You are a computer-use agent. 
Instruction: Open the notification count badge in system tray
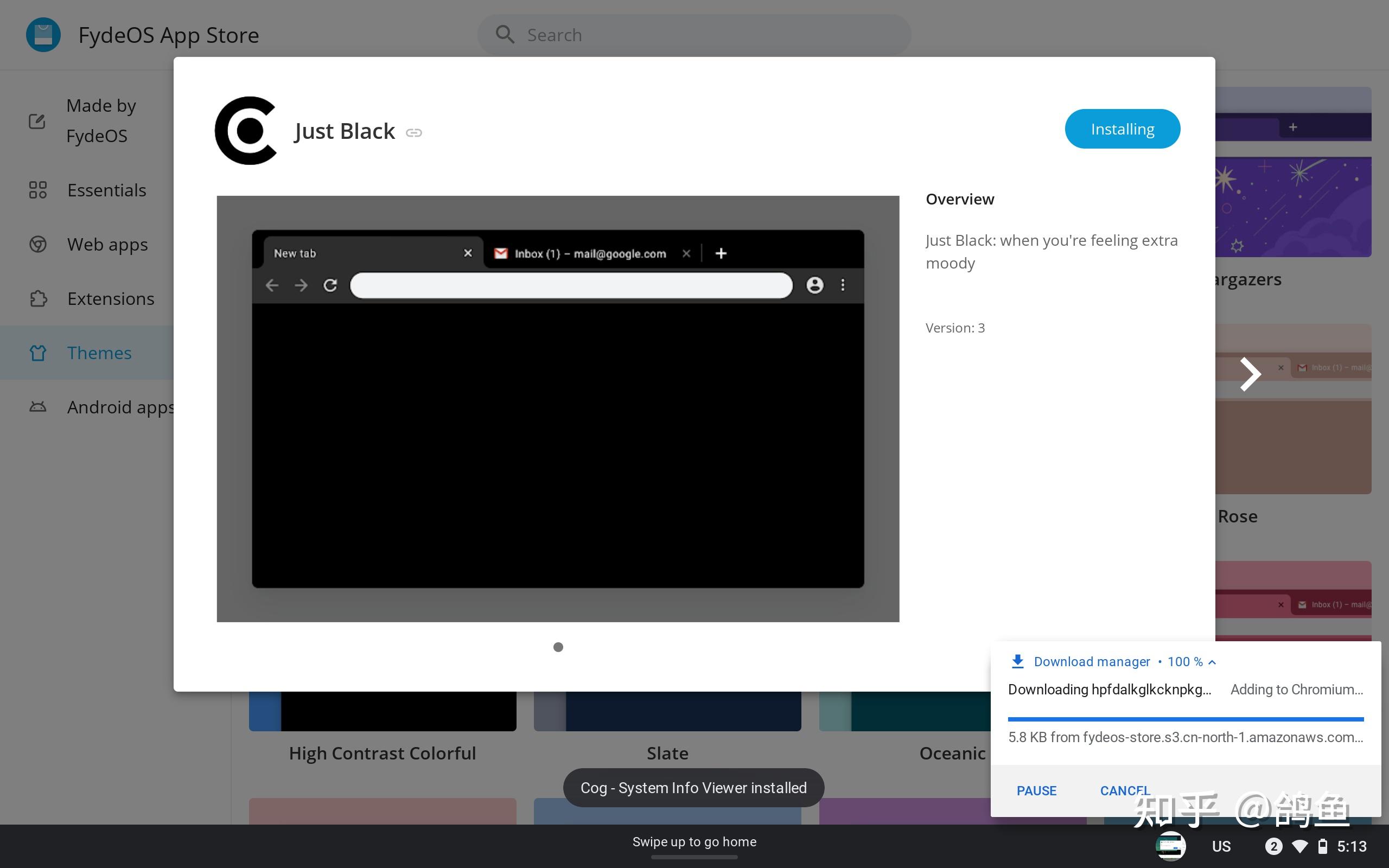pyautogui.click(x=1273, y=846)
